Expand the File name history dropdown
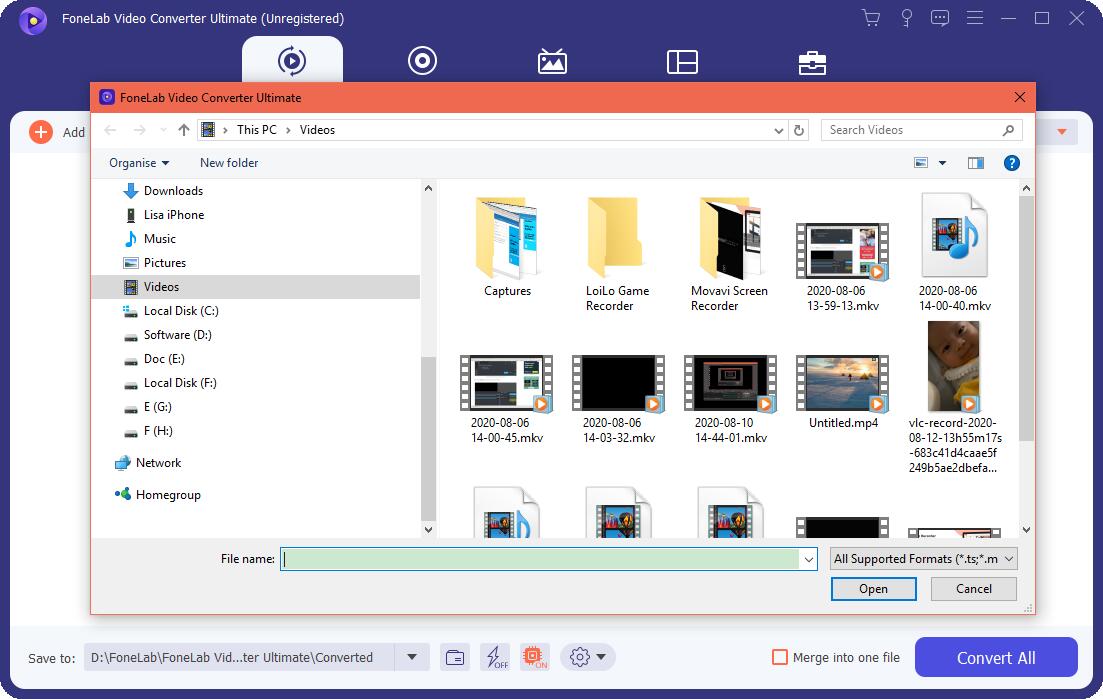1103x699 pixels. coord(809,559)
